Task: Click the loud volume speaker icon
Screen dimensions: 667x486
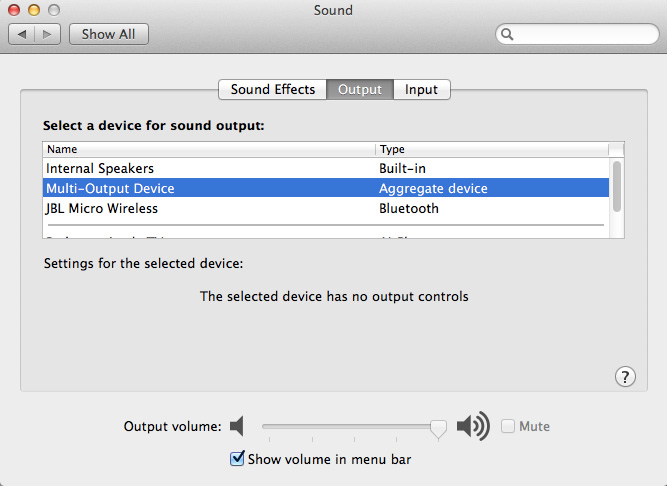Action: pyautogui.click(x=473, y=427)
